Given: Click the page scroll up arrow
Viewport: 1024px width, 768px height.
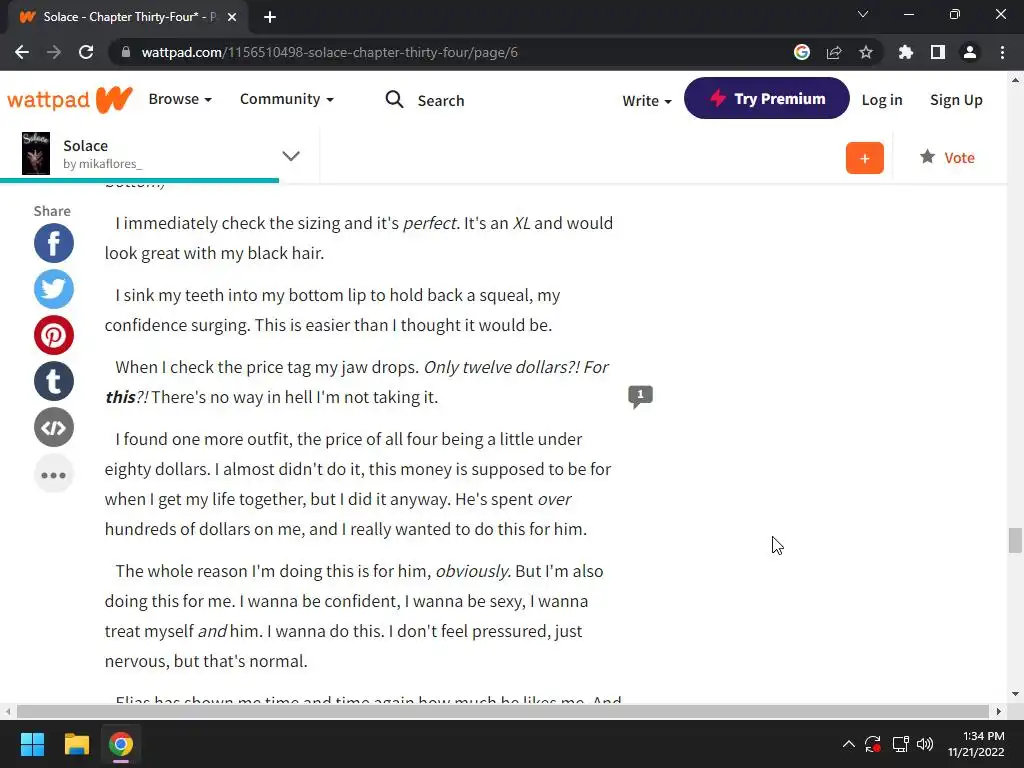Looking at the screenshot, I should tap(1015, 80).
